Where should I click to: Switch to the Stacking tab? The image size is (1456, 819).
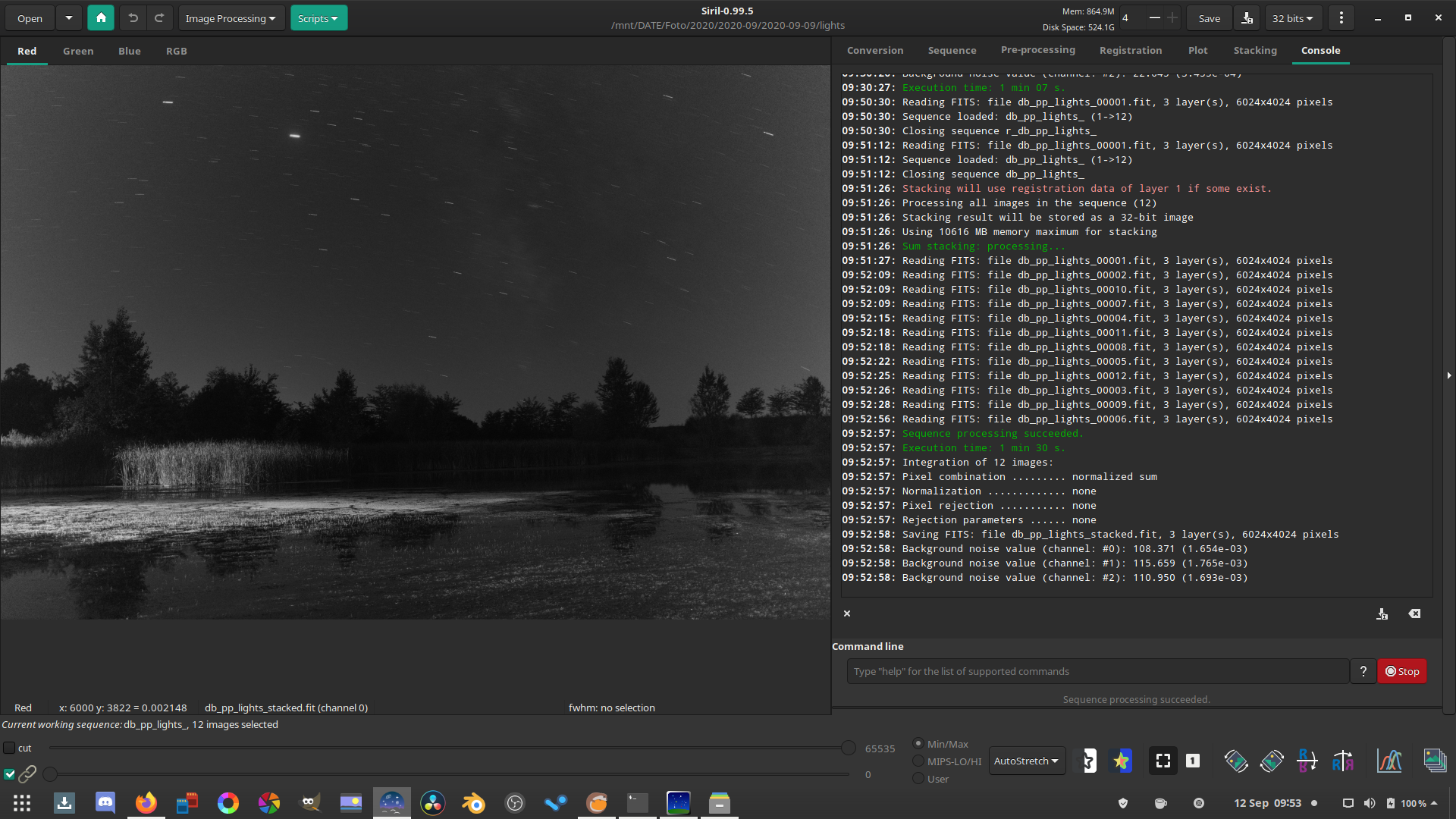point(1254,51)
